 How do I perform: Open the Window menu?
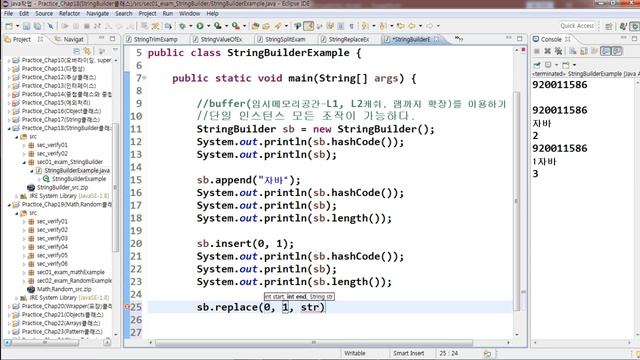pyautogui.click(x=189, y=13)
